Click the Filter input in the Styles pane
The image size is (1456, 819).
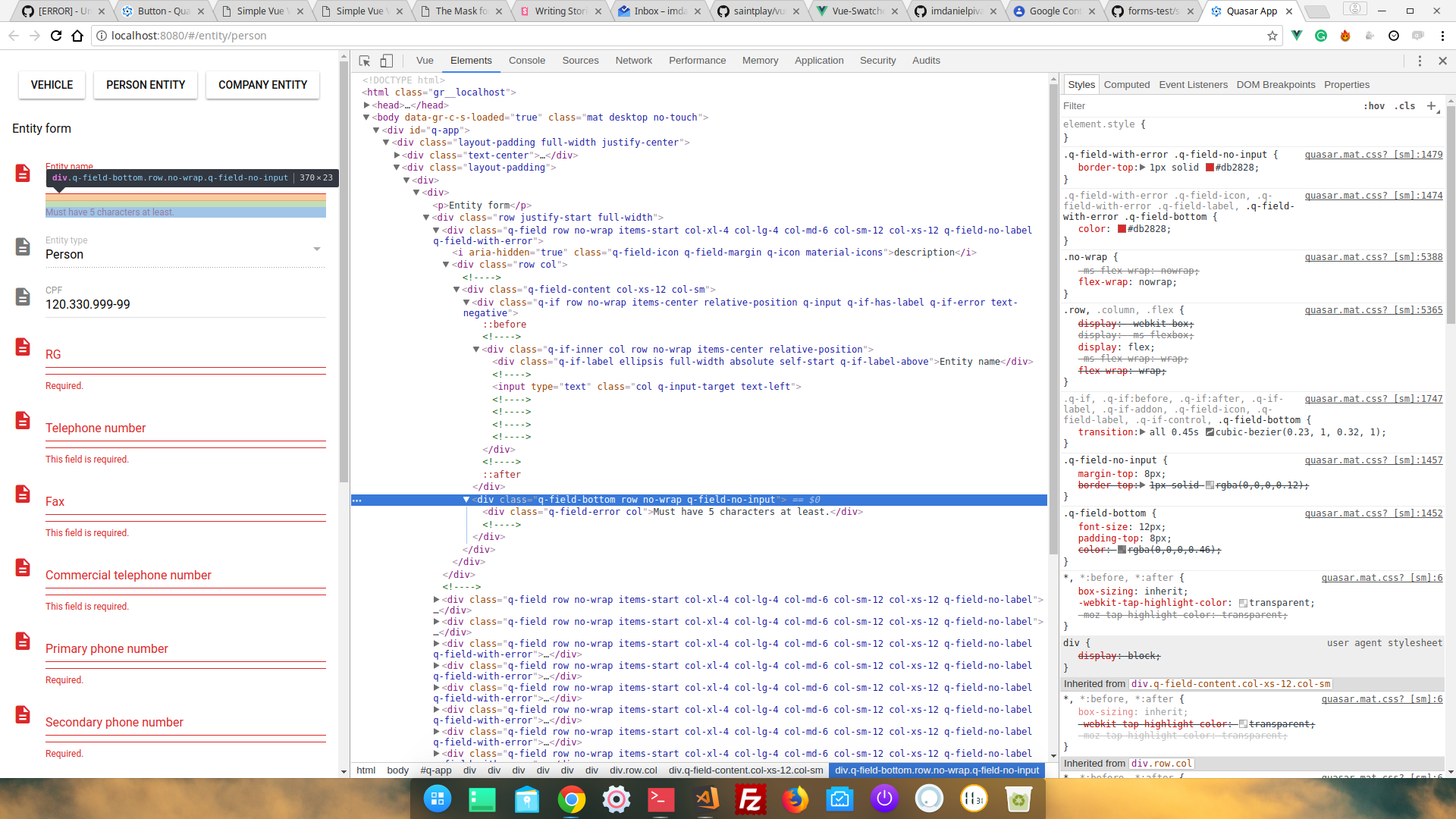1100,105
